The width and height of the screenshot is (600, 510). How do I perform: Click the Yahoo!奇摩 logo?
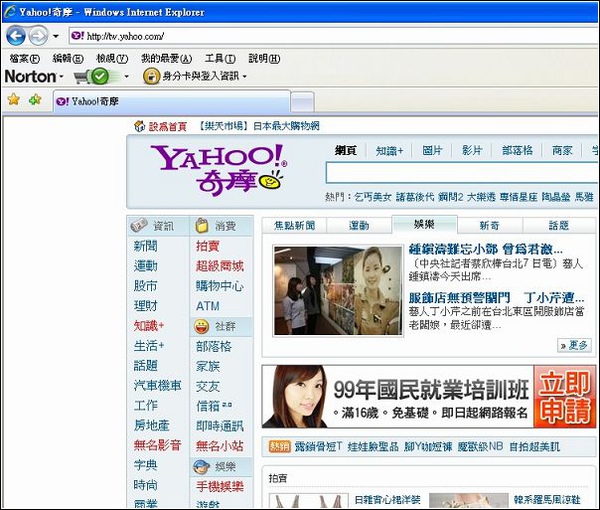click(217, 167)
